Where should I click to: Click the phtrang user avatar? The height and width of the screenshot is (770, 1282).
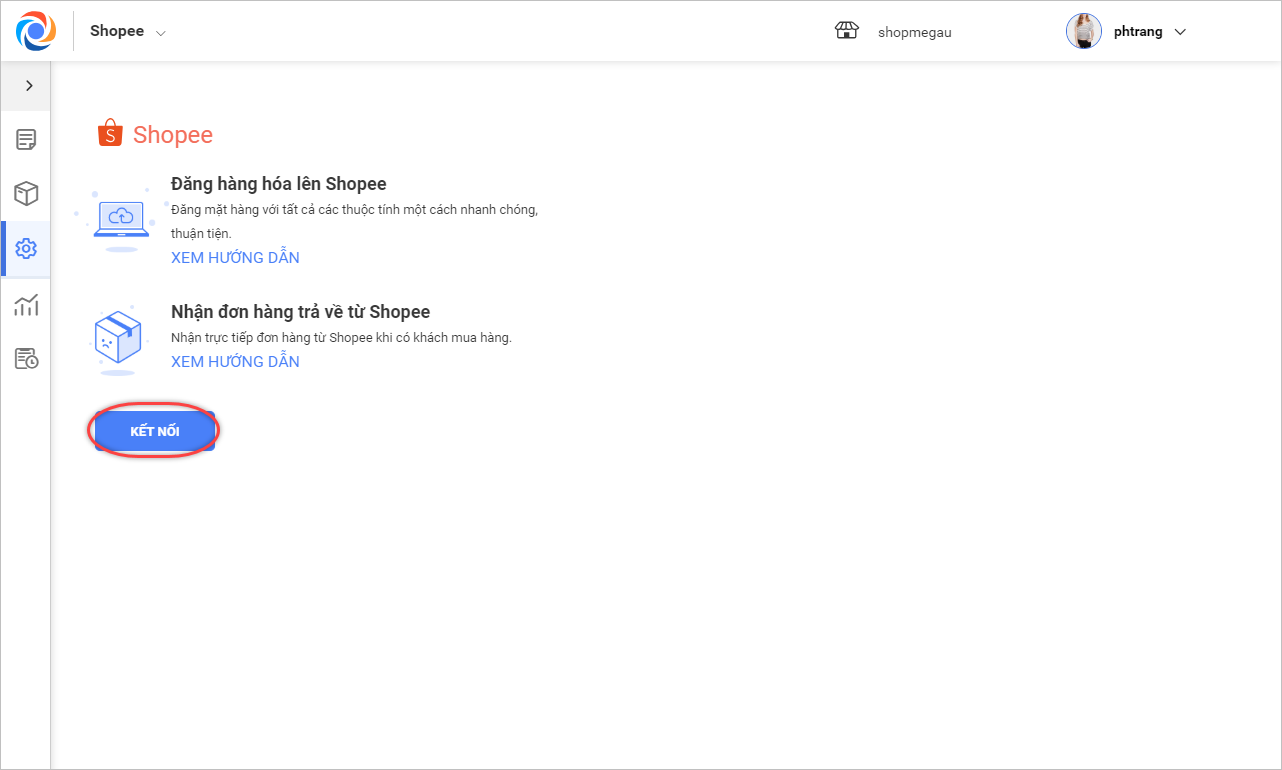point(1084,31)
